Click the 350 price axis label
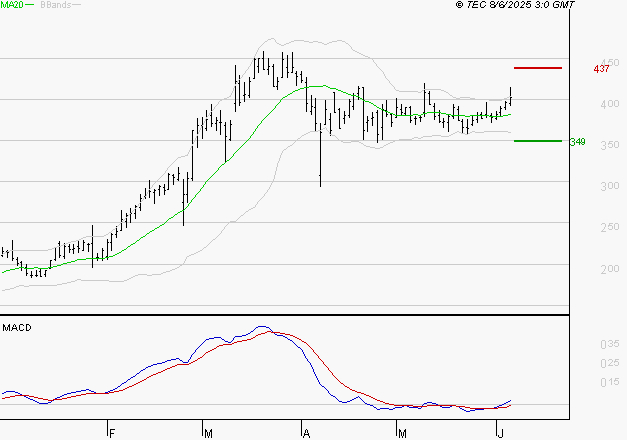 610,145
